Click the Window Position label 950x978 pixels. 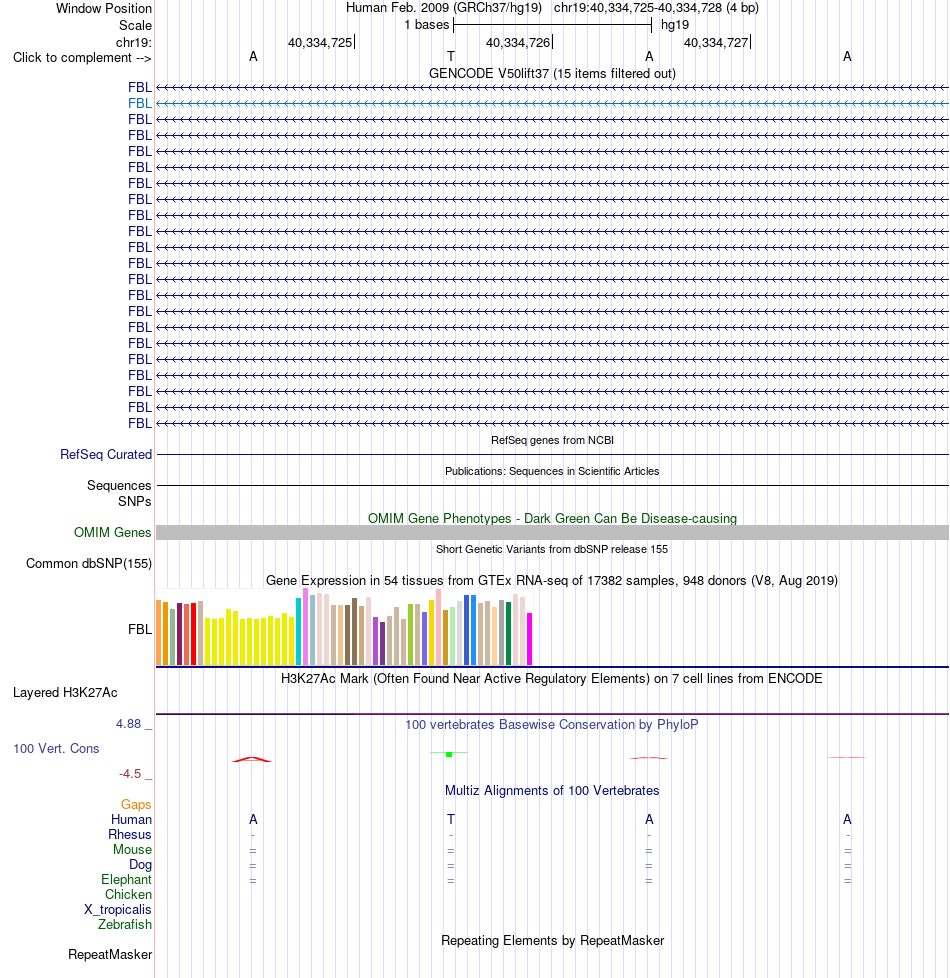tap(104, 8)
